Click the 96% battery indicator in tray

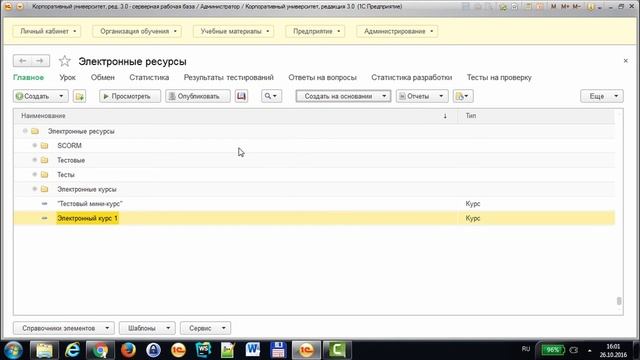tap(553, 350)
